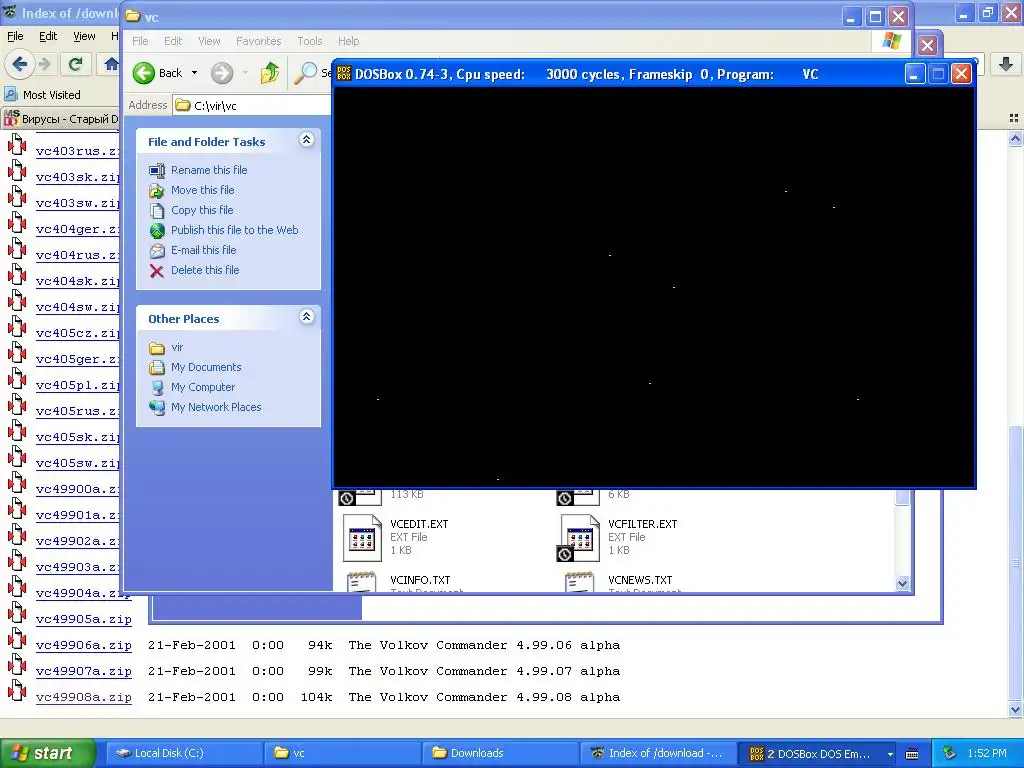Open My Network Places
1024x768 pixels.
tap(216, 407)
